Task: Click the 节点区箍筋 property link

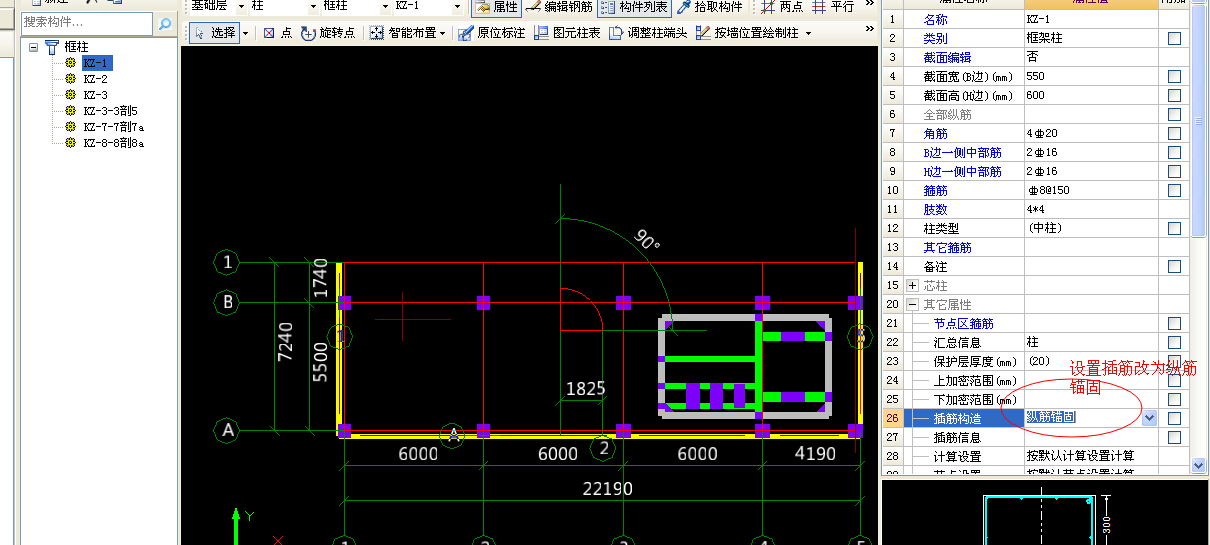Action: 963,324
